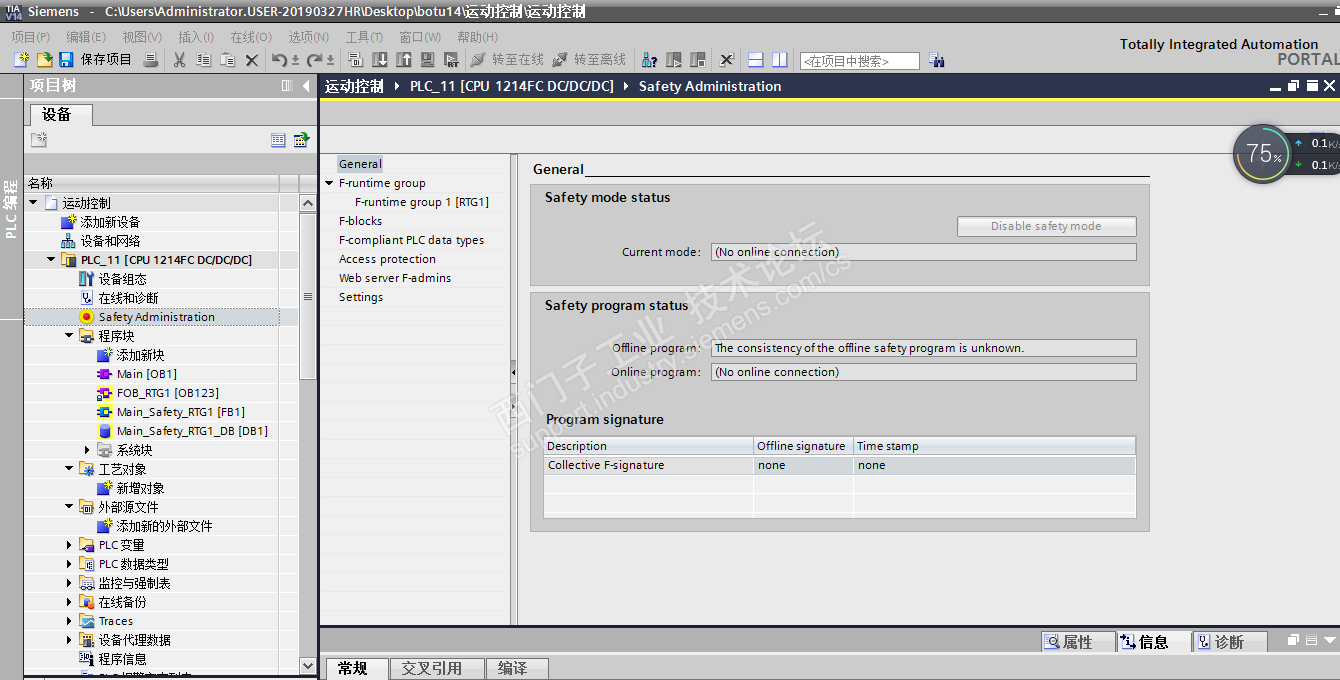Click the Download to device icon
Viewport: 1340px width, 680px height.
pyautogui.click(x=380, y=60)
